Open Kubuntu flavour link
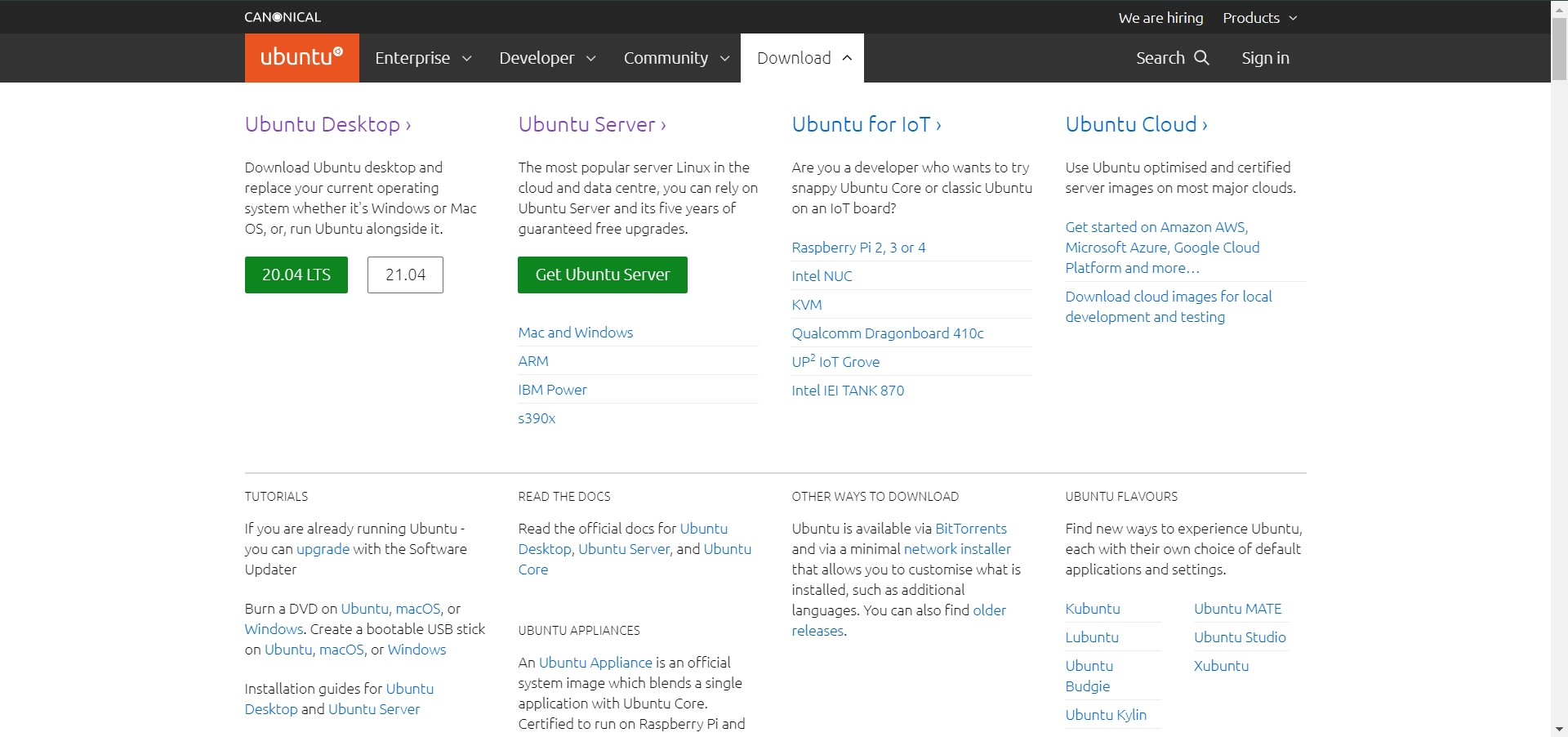 [x=1093, y=609]
